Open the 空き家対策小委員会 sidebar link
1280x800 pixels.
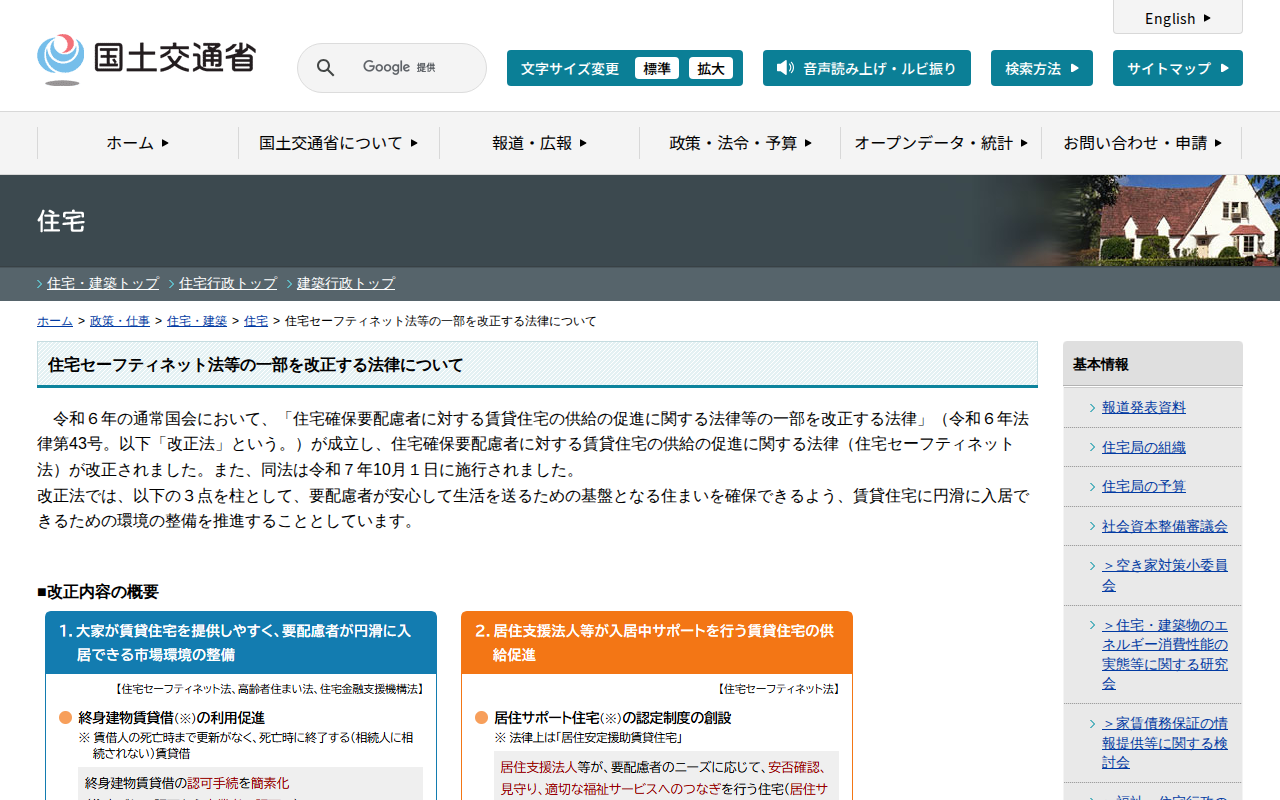(x=1165, y=575)
